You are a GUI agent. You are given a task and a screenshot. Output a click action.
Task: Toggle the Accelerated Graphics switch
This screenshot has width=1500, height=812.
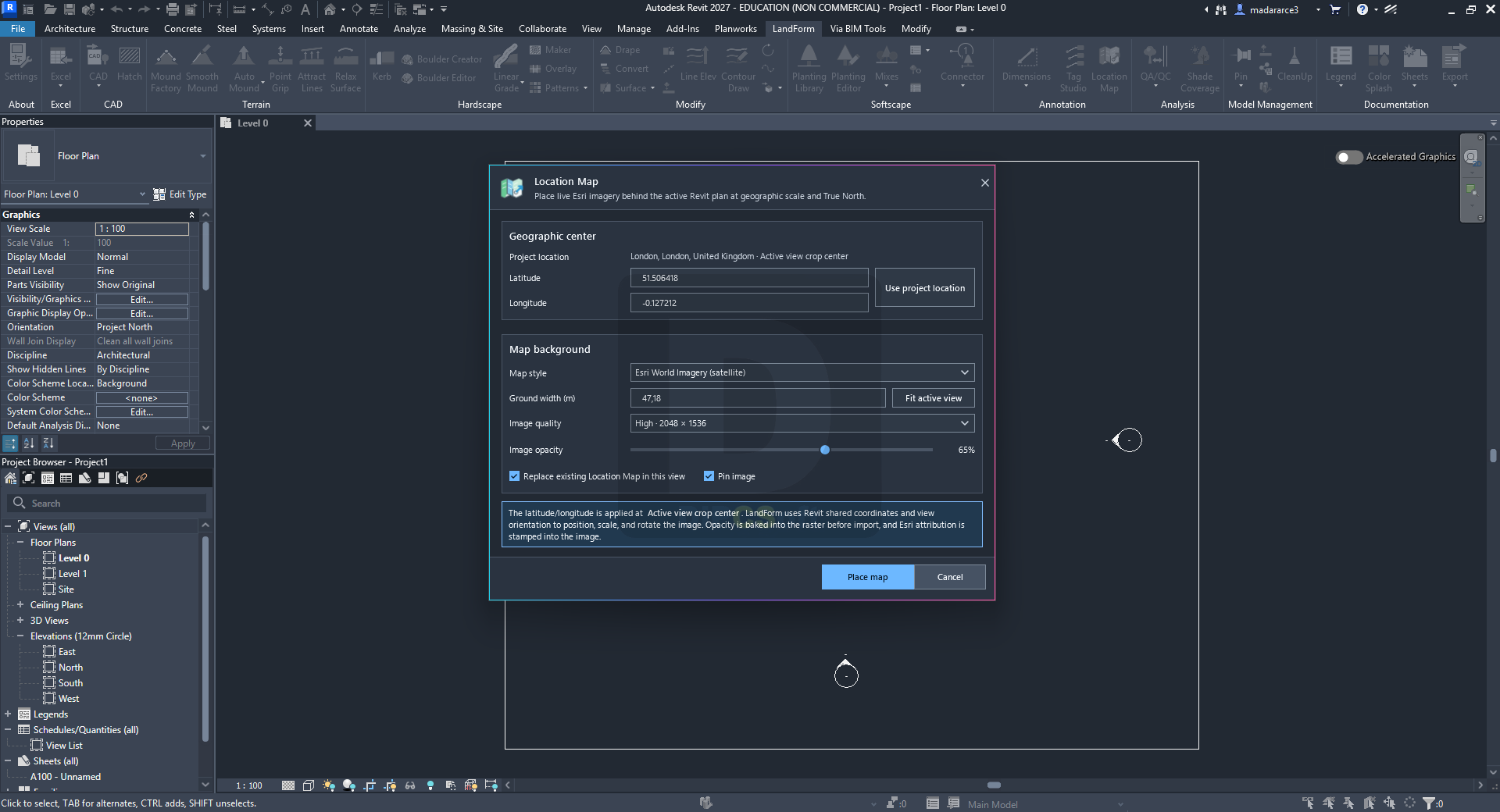click(1349, 157)
